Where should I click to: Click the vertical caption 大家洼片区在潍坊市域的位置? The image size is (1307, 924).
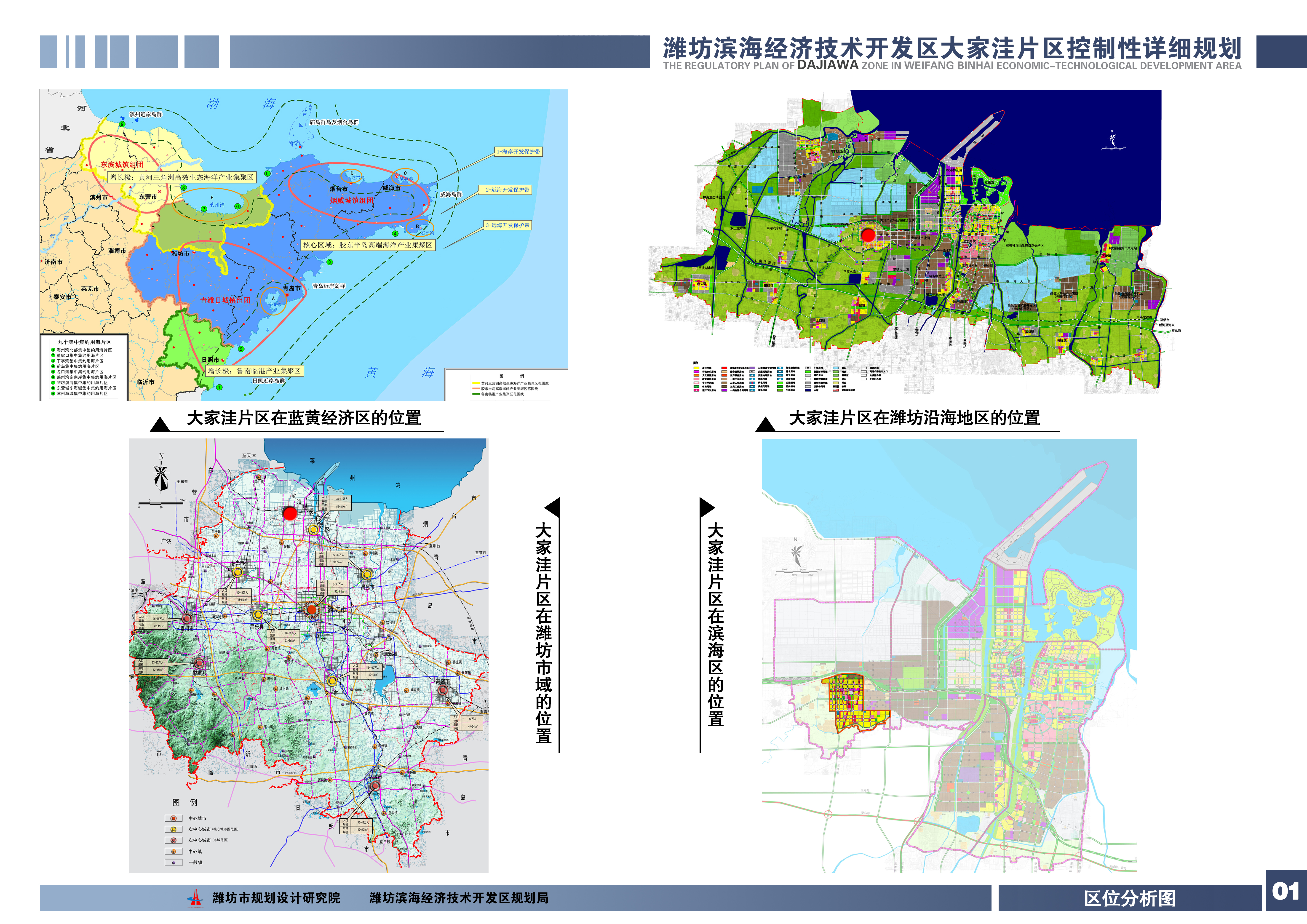[x=544, y=633]
